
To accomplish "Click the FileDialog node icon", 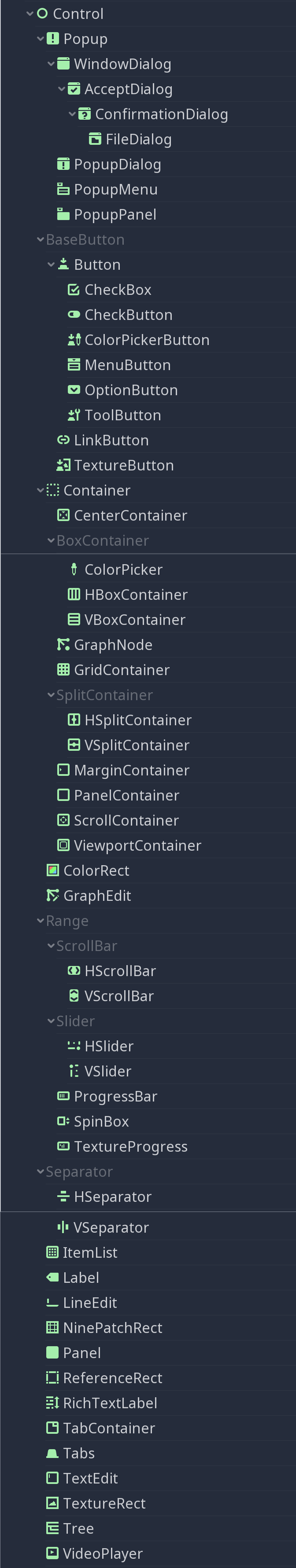I will point(95,140).
